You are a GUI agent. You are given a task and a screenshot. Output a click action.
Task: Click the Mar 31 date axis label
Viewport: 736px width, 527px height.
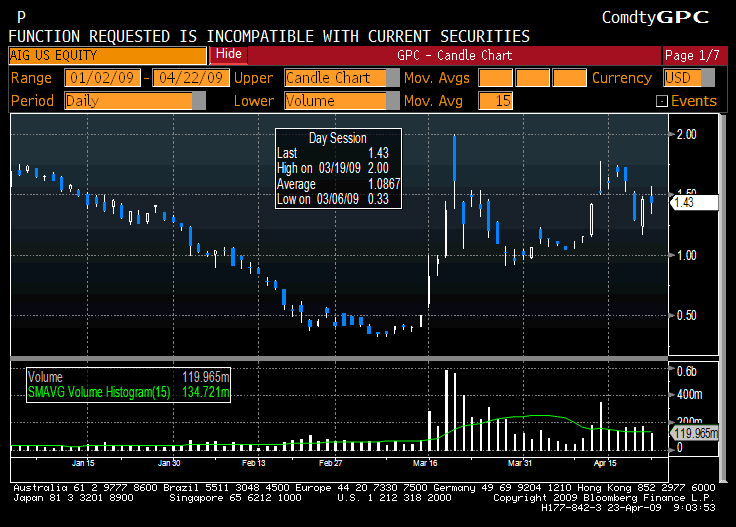pyautogui.click(x=520, y=463)
